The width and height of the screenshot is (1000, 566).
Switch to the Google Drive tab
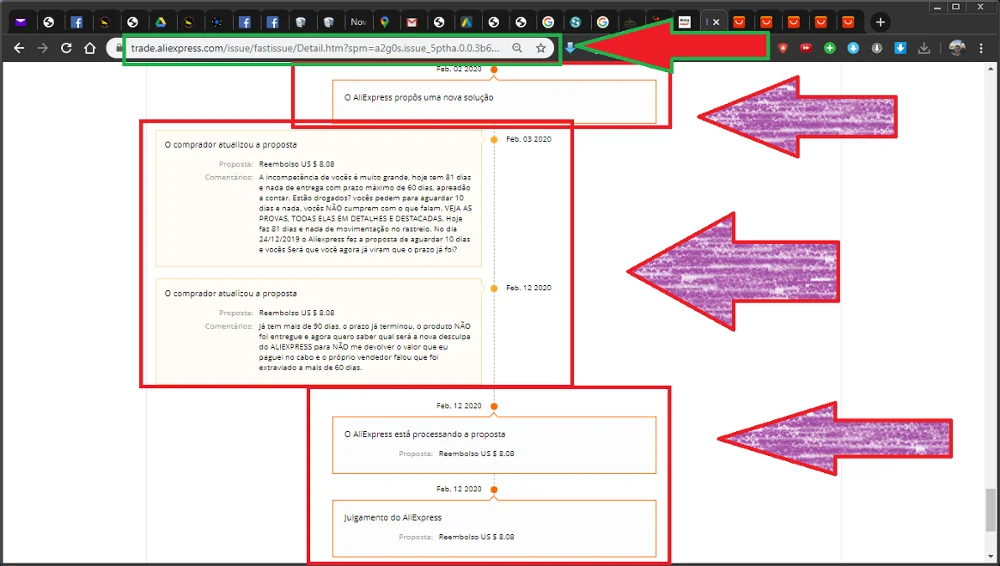[x=161, y=22]
